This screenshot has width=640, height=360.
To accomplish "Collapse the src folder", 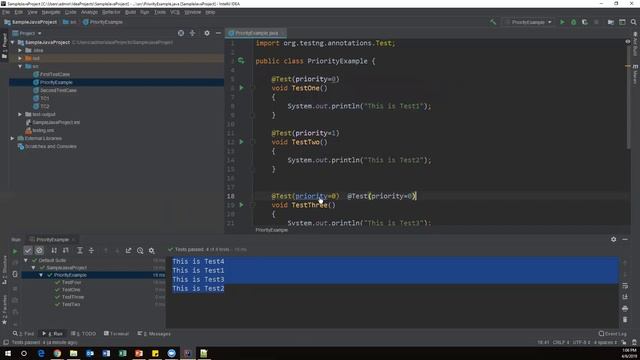I will pos(20,66).
